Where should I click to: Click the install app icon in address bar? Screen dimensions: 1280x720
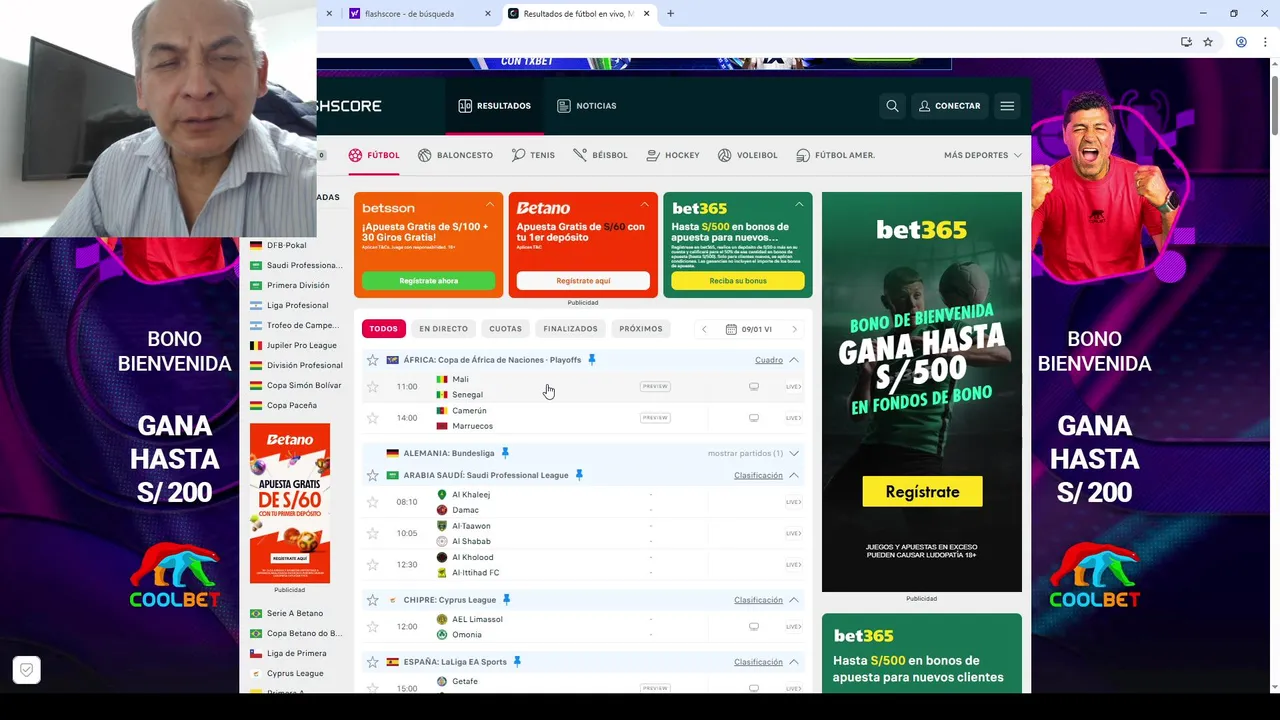pyautogui.click(x=1186, y=42)
